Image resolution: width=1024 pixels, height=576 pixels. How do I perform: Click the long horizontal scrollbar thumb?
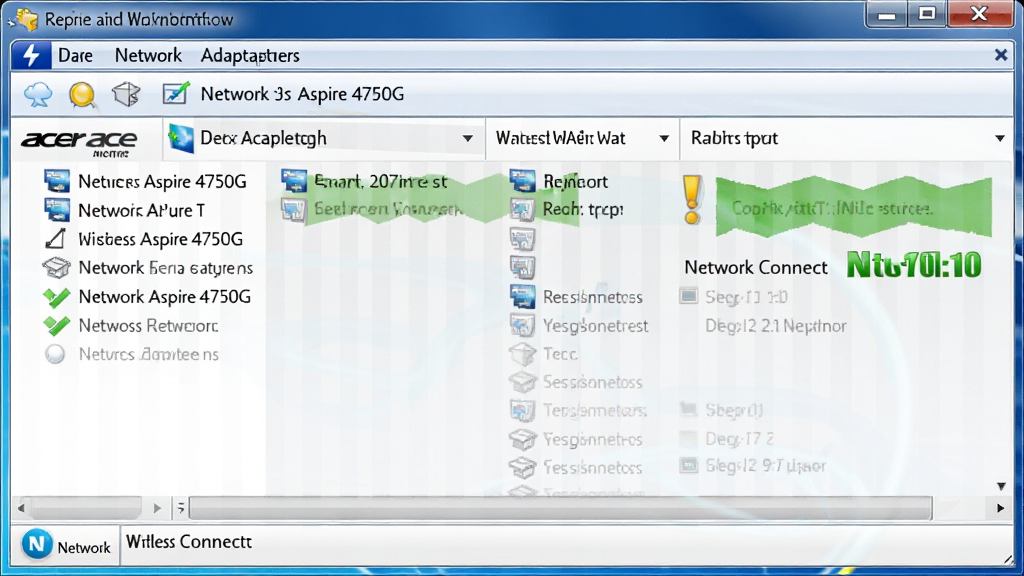(x=560, y=507)
